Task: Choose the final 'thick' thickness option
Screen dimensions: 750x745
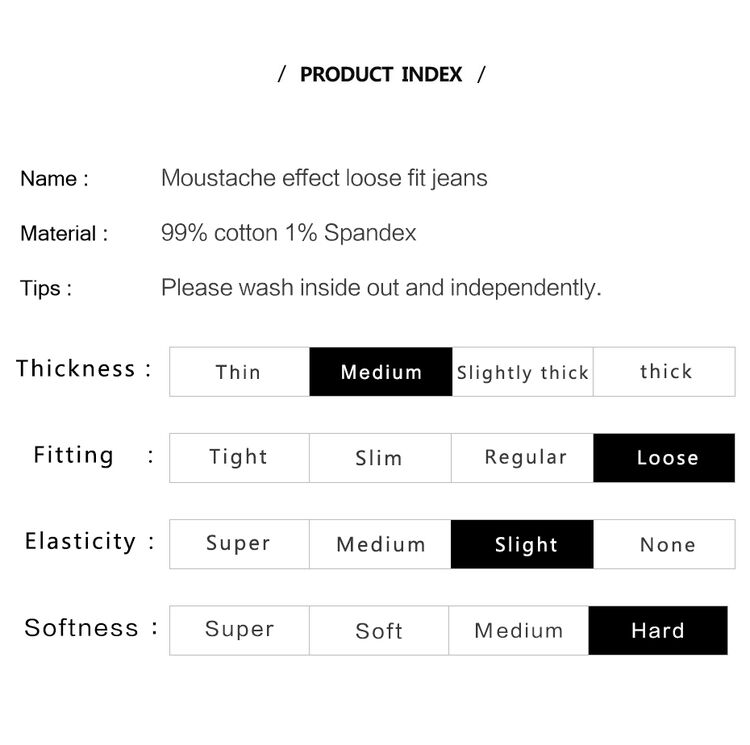Action: point(664,372)
